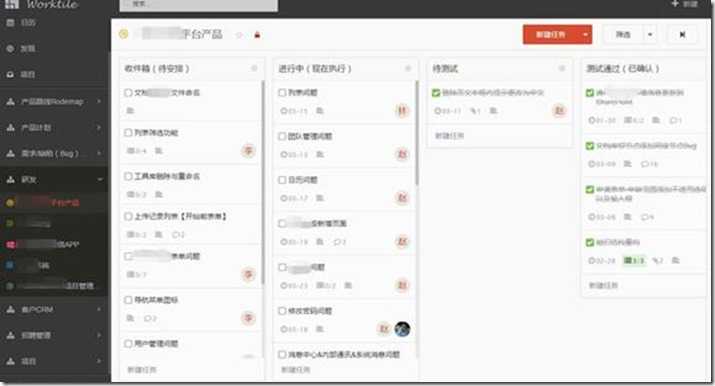
Task: Click the assignee avatar on the 待测试 card
Action: 559,110
